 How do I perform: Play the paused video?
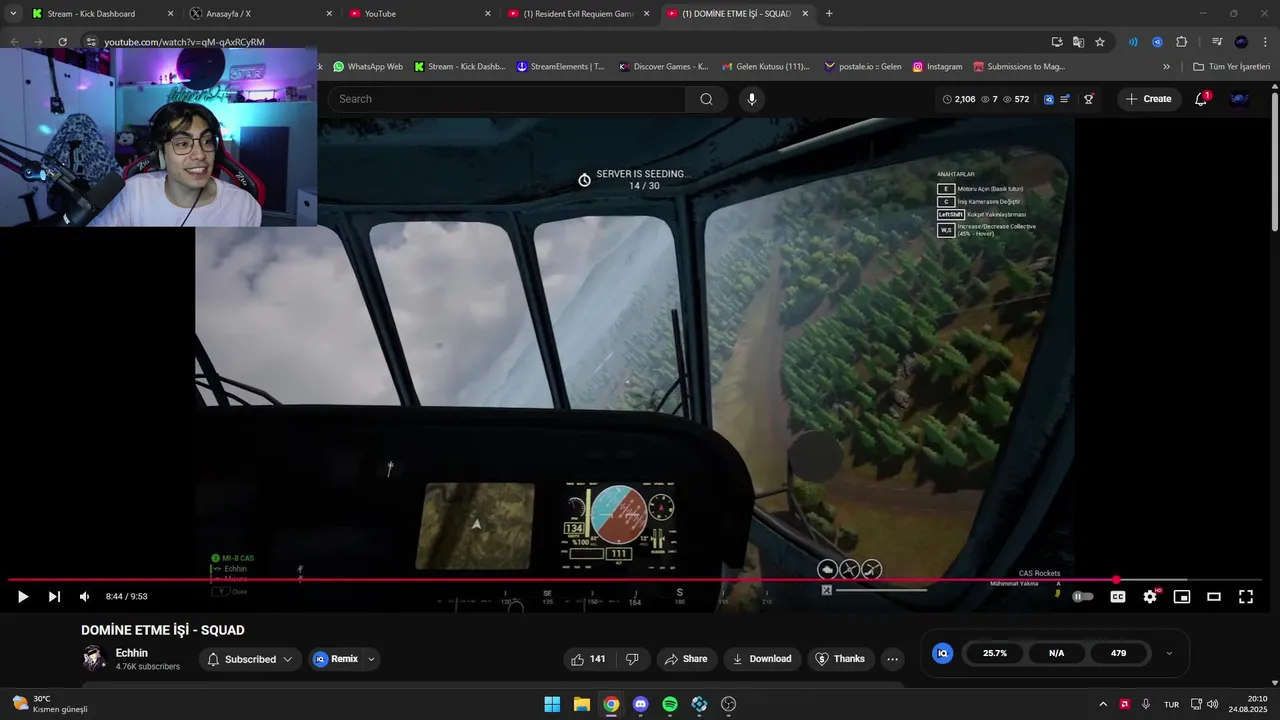point(22,597)
